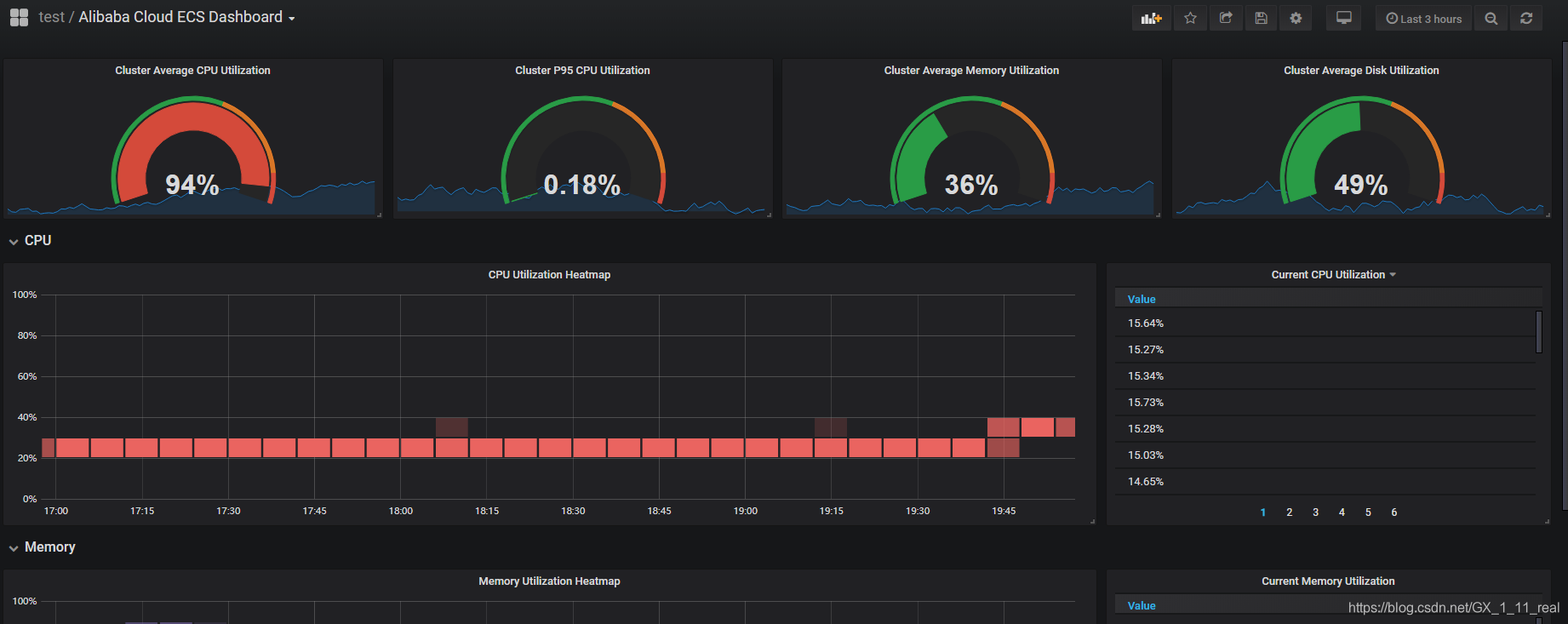The width and height of the screenshot is (1568, 624).
Task: Collapse the CPU row
Action: point(31,241)
